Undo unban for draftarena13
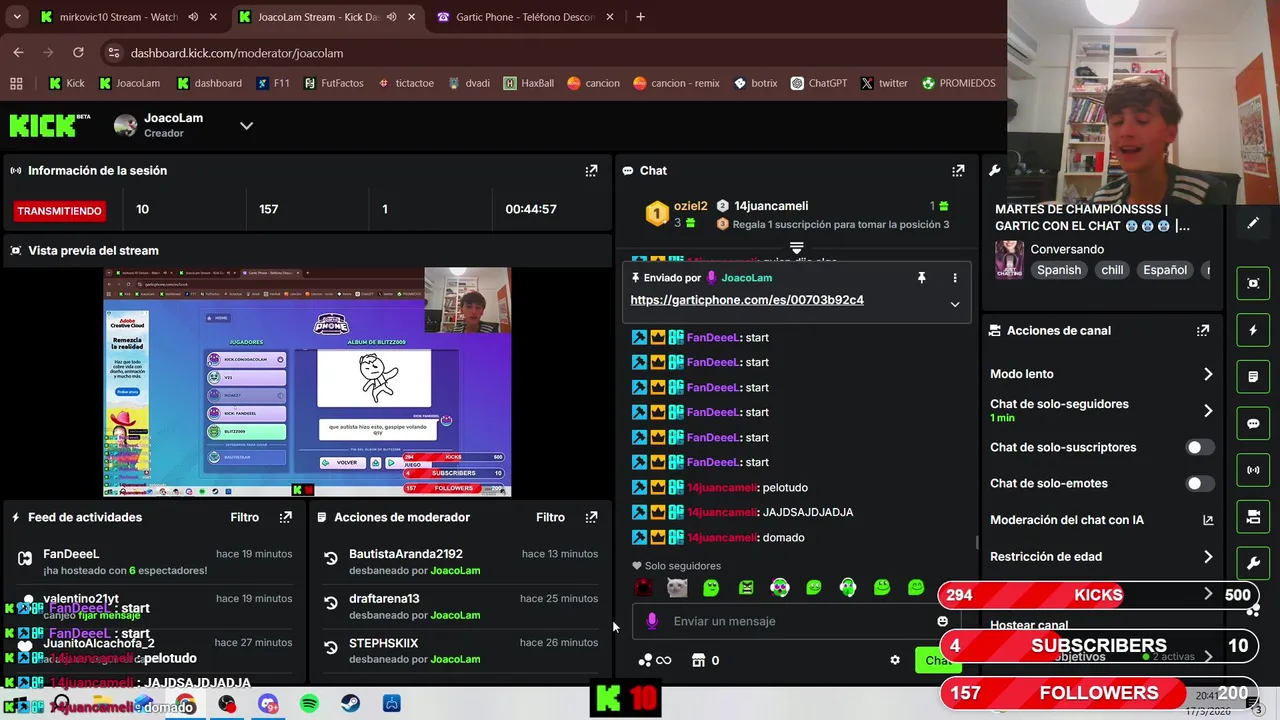The width and height of the screenshot is (1280, 720). coord(331,603)
